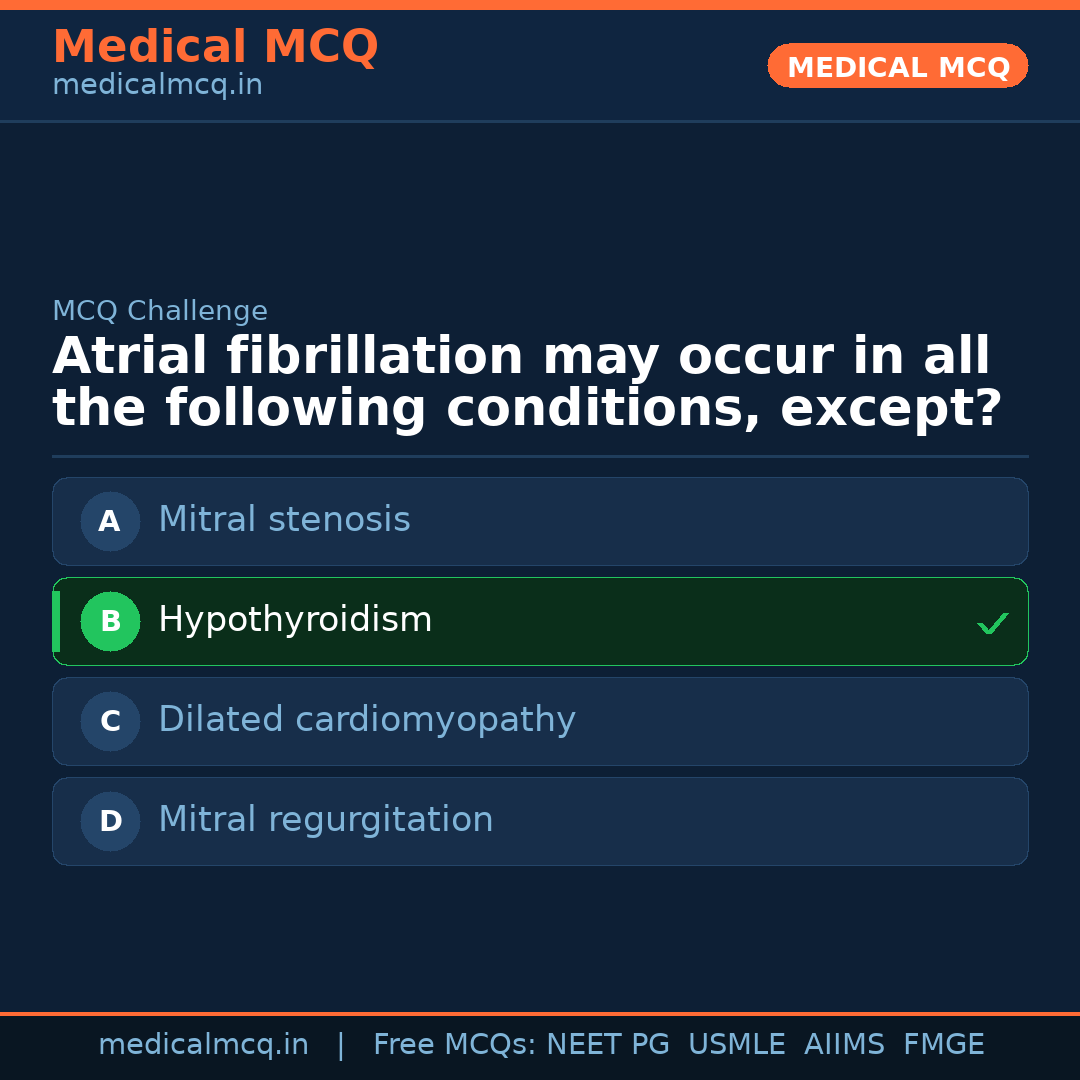The height and width of the screenshot is (1080, 1080).
Task: Click the green accent bar beside option B
Action: coord(56,621)
